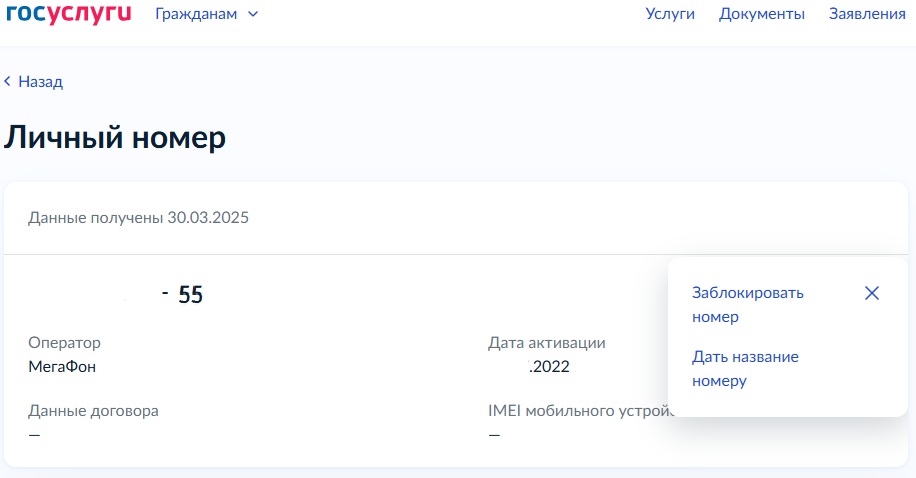This screenshot has width=916, height=478.
Task: Choose Заблокировать номер in the popup menu
Action: [747, 305]
